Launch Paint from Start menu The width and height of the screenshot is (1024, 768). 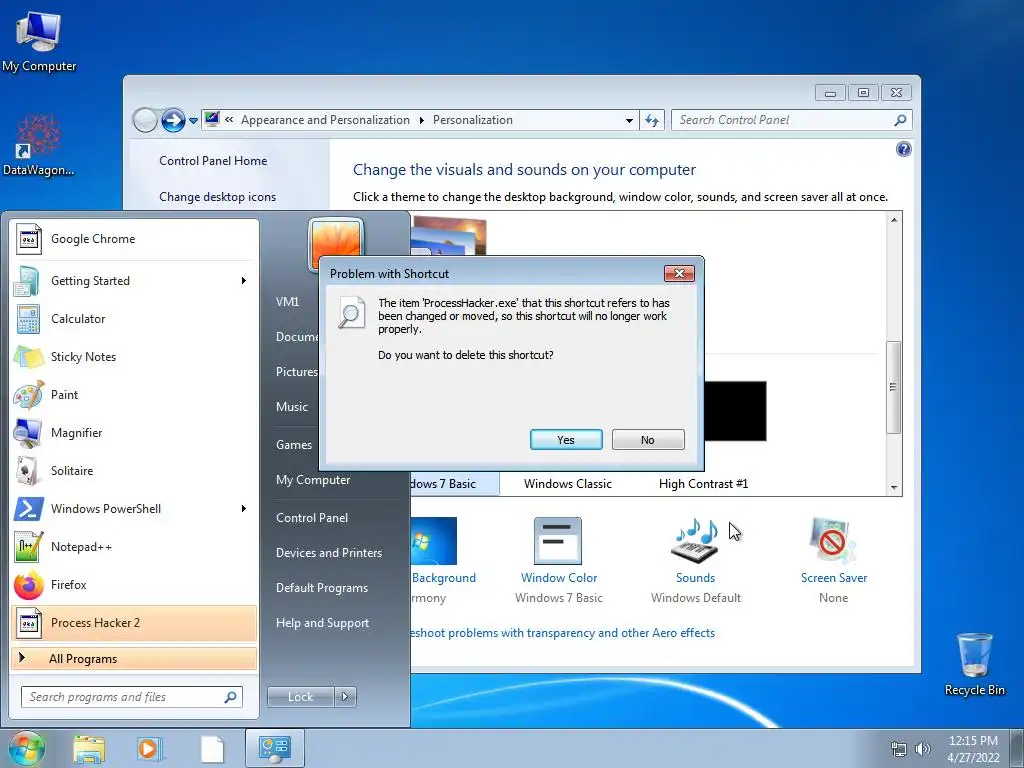134,394
